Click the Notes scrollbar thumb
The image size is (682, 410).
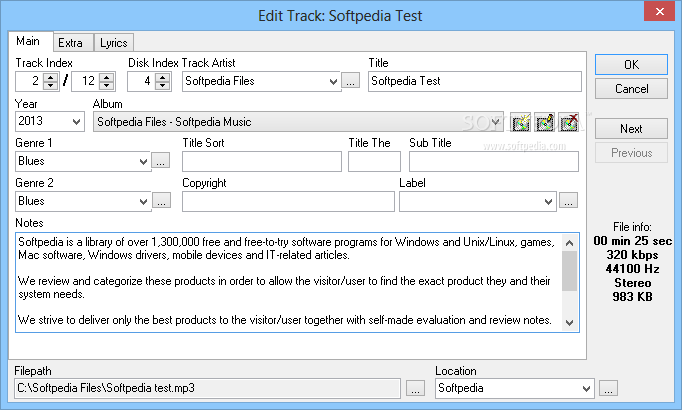coord(570,271)
